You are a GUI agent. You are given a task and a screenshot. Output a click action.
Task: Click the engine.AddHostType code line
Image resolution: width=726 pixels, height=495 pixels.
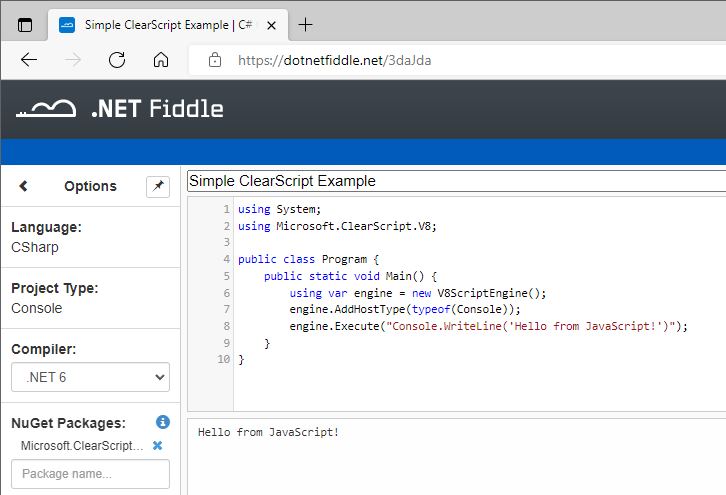coord(405,309)
